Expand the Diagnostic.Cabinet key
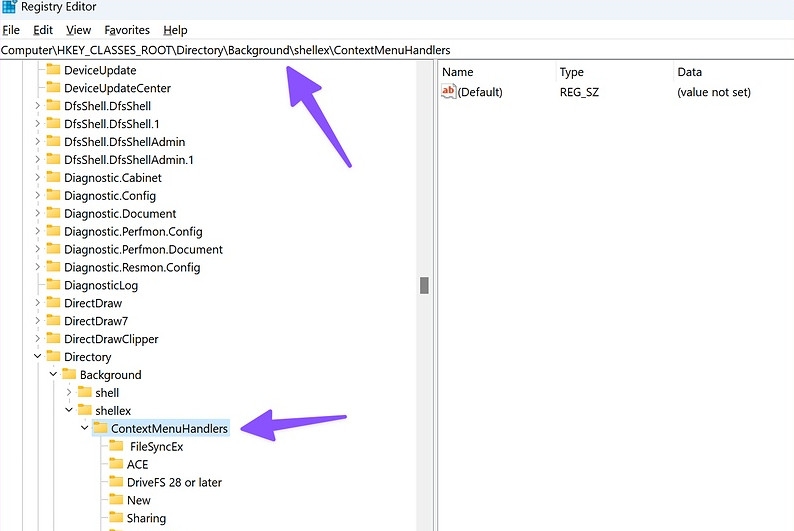 click(37, 178)
